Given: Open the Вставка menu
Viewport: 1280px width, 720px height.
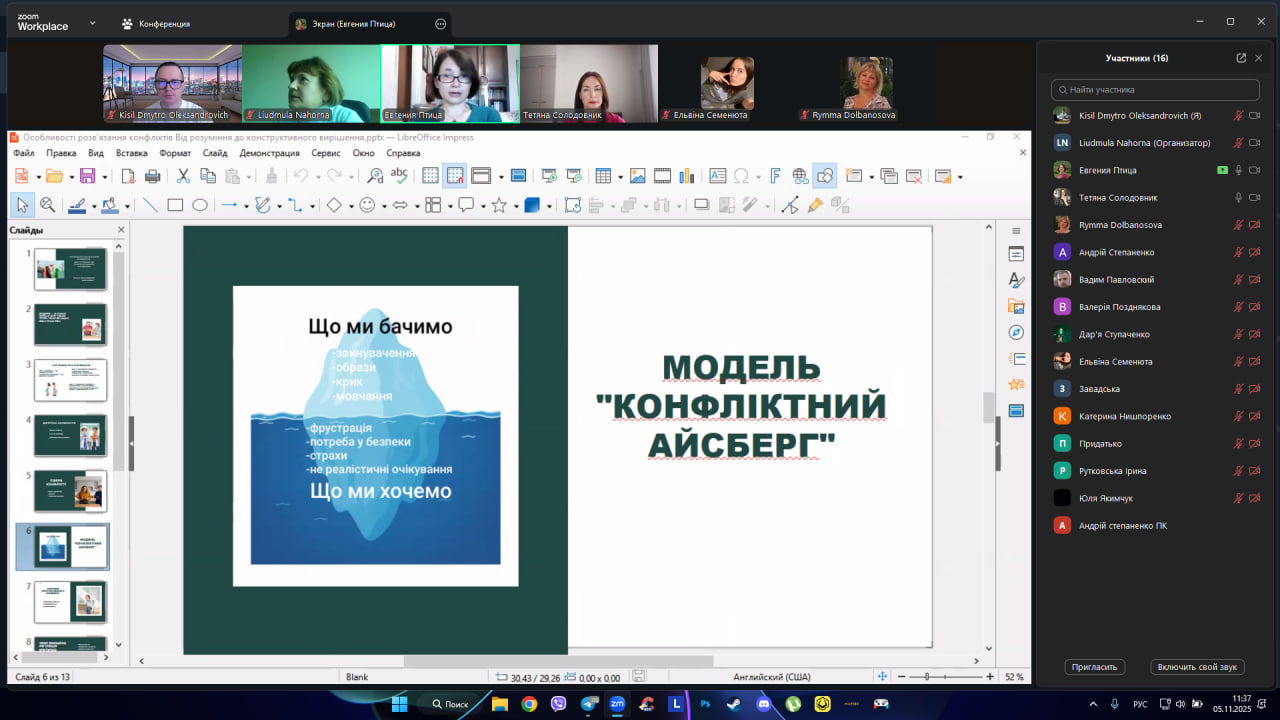Looking at the screenshot, I should pyautogui.click(x=131, y=153).
